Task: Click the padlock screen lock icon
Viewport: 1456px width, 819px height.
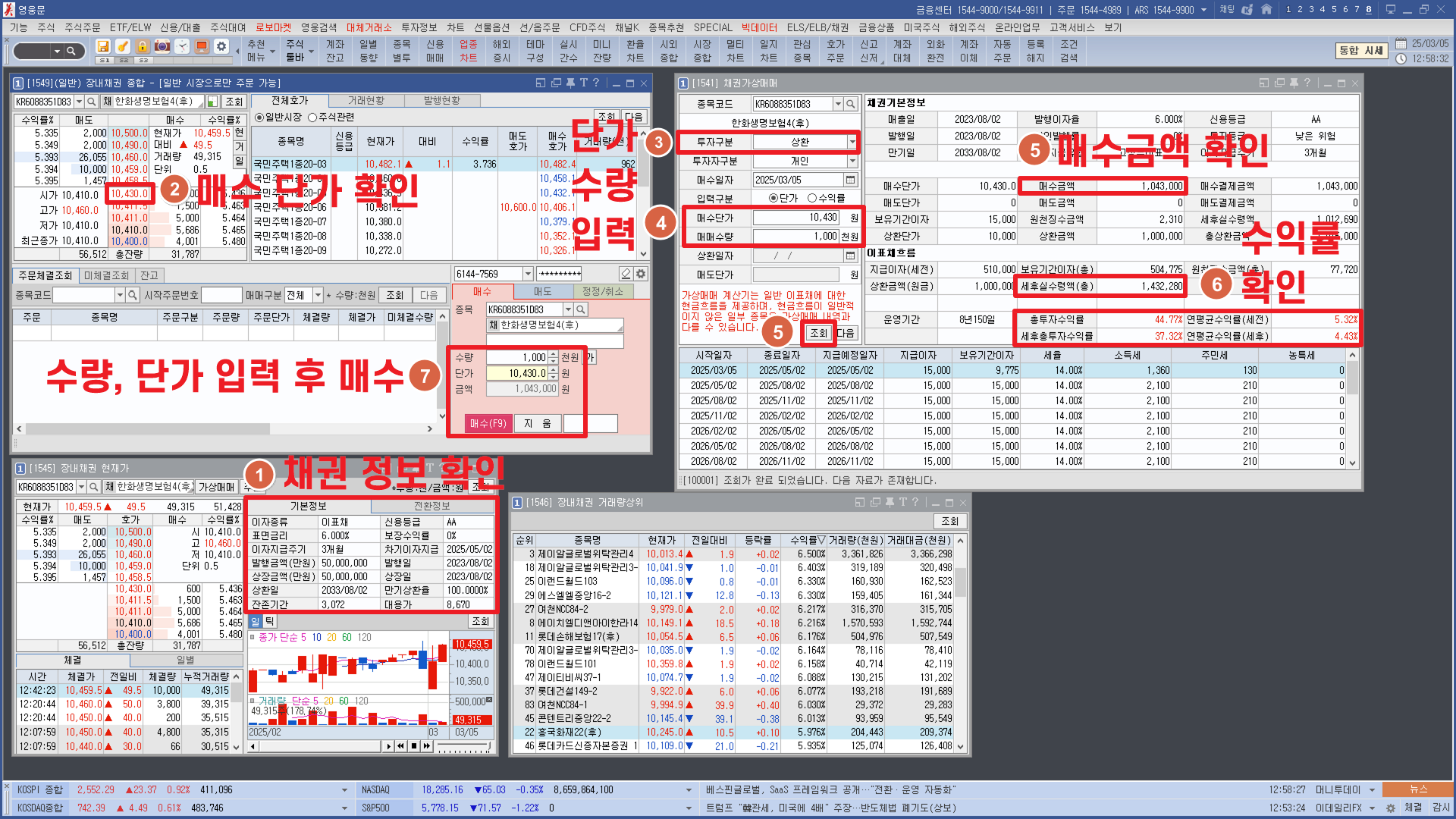Action: 143,46
